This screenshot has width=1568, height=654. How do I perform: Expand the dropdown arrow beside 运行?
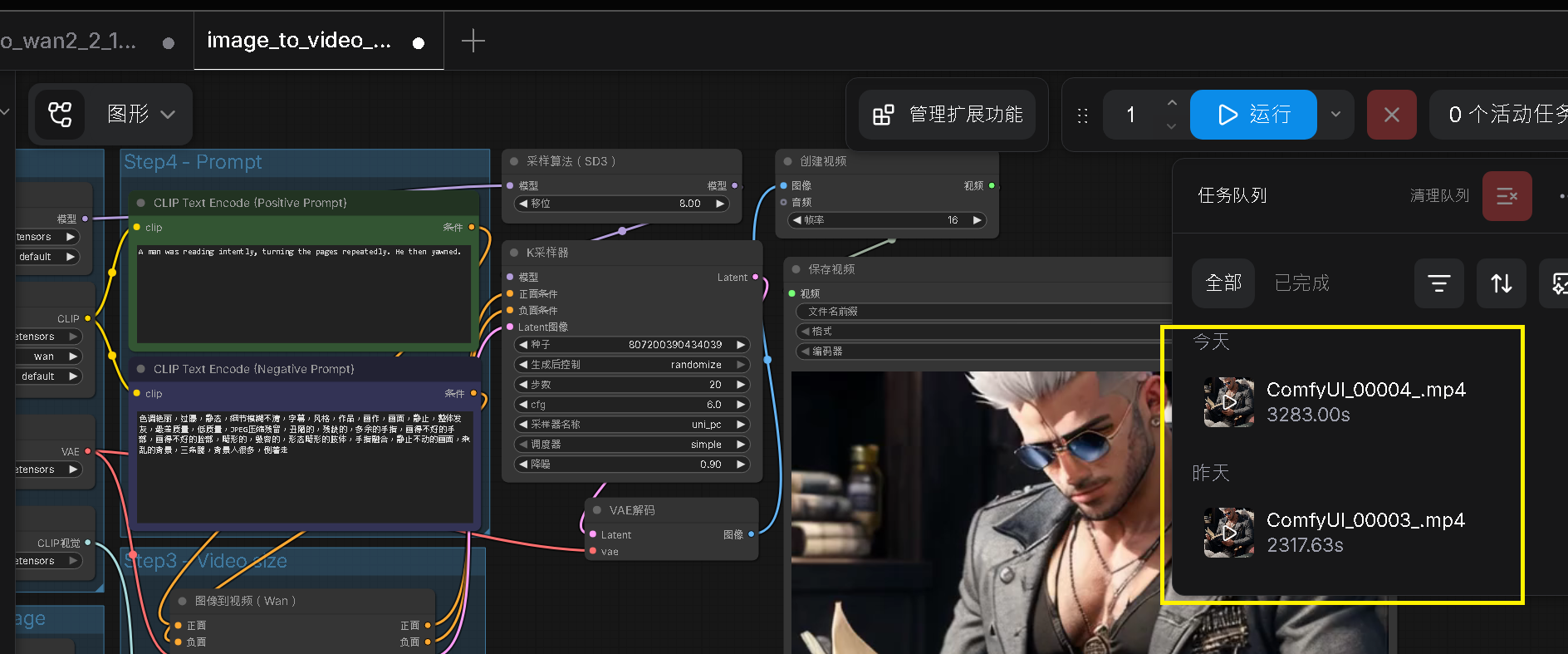[x=1336, y=115]
